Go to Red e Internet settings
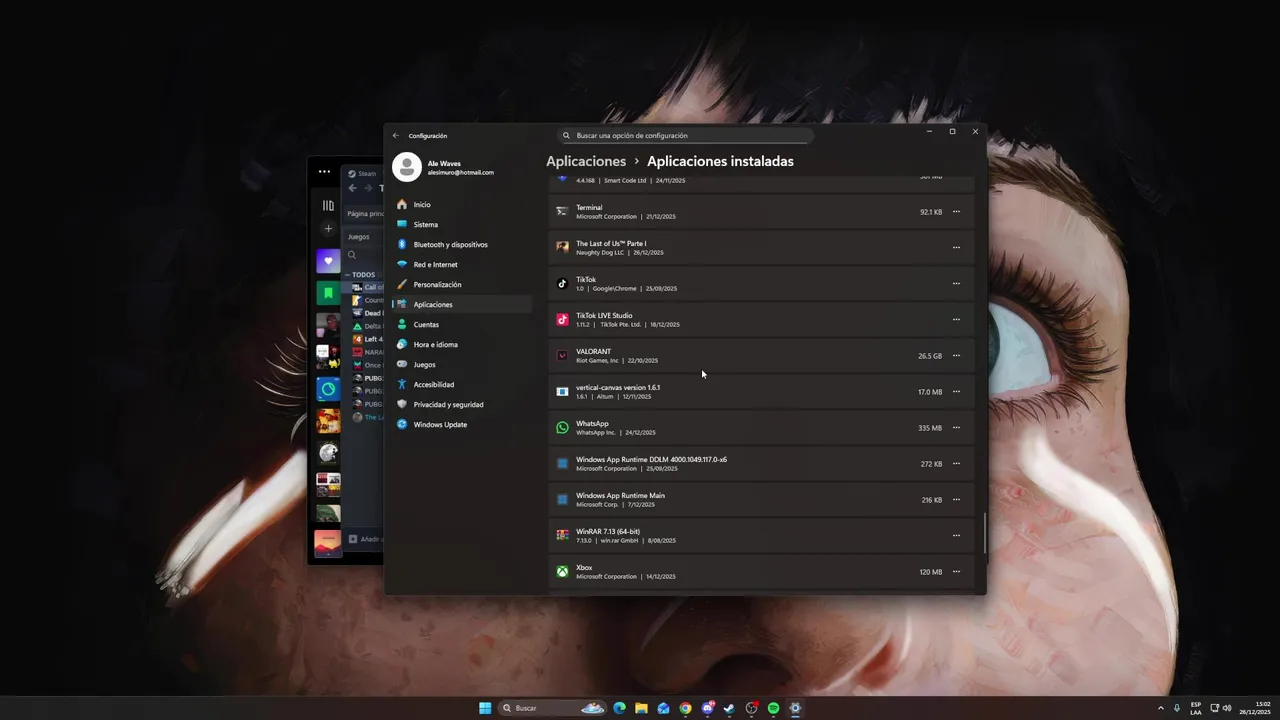1280x720 pixels. tap(463, 264)
